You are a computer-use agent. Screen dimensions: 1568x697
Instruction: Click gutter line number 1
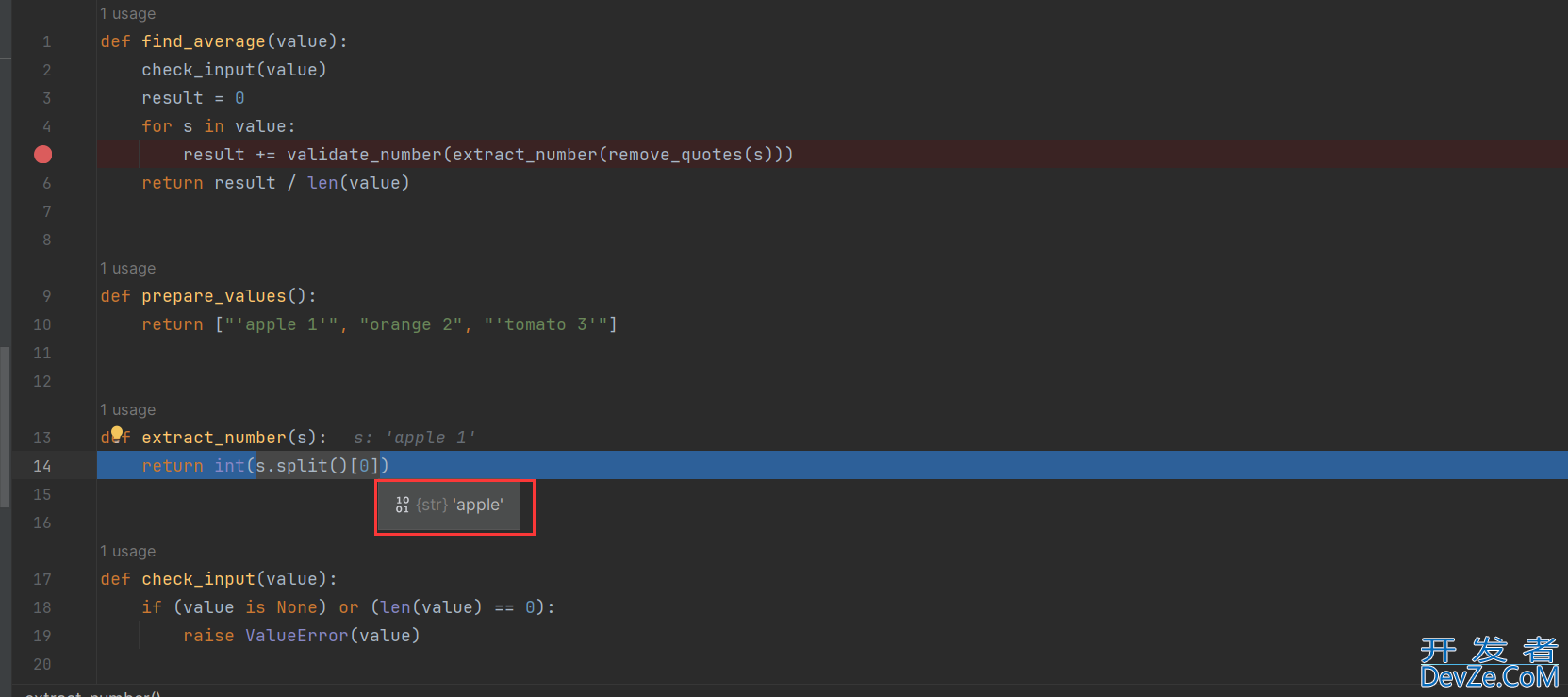[x=46, y=41]
